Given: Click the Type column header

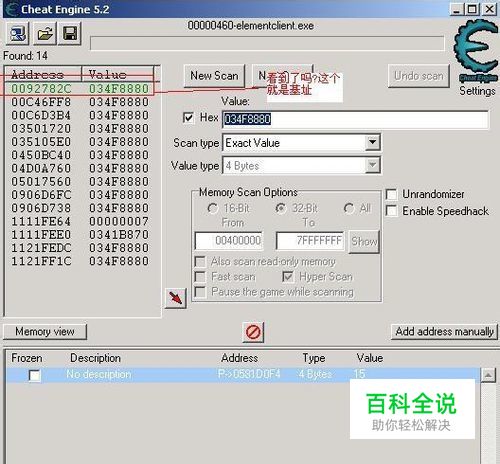Looking at the screenshot, I should [x=314, y=358].
